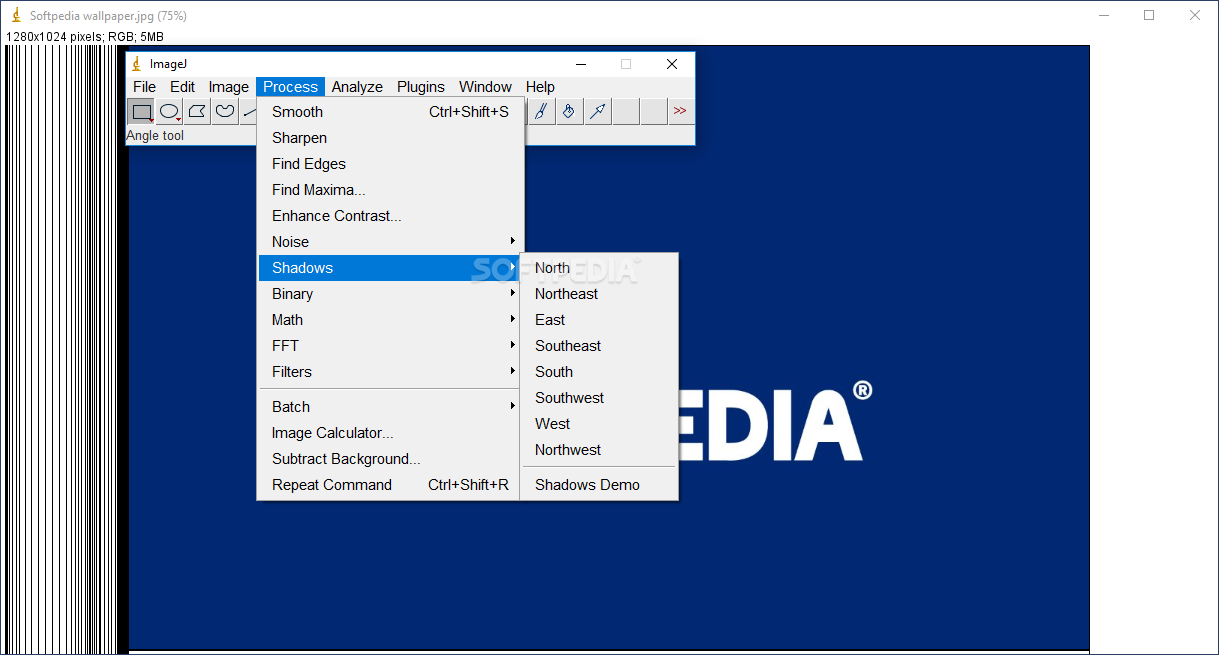Select the Oval selection tool

[170, 112]
